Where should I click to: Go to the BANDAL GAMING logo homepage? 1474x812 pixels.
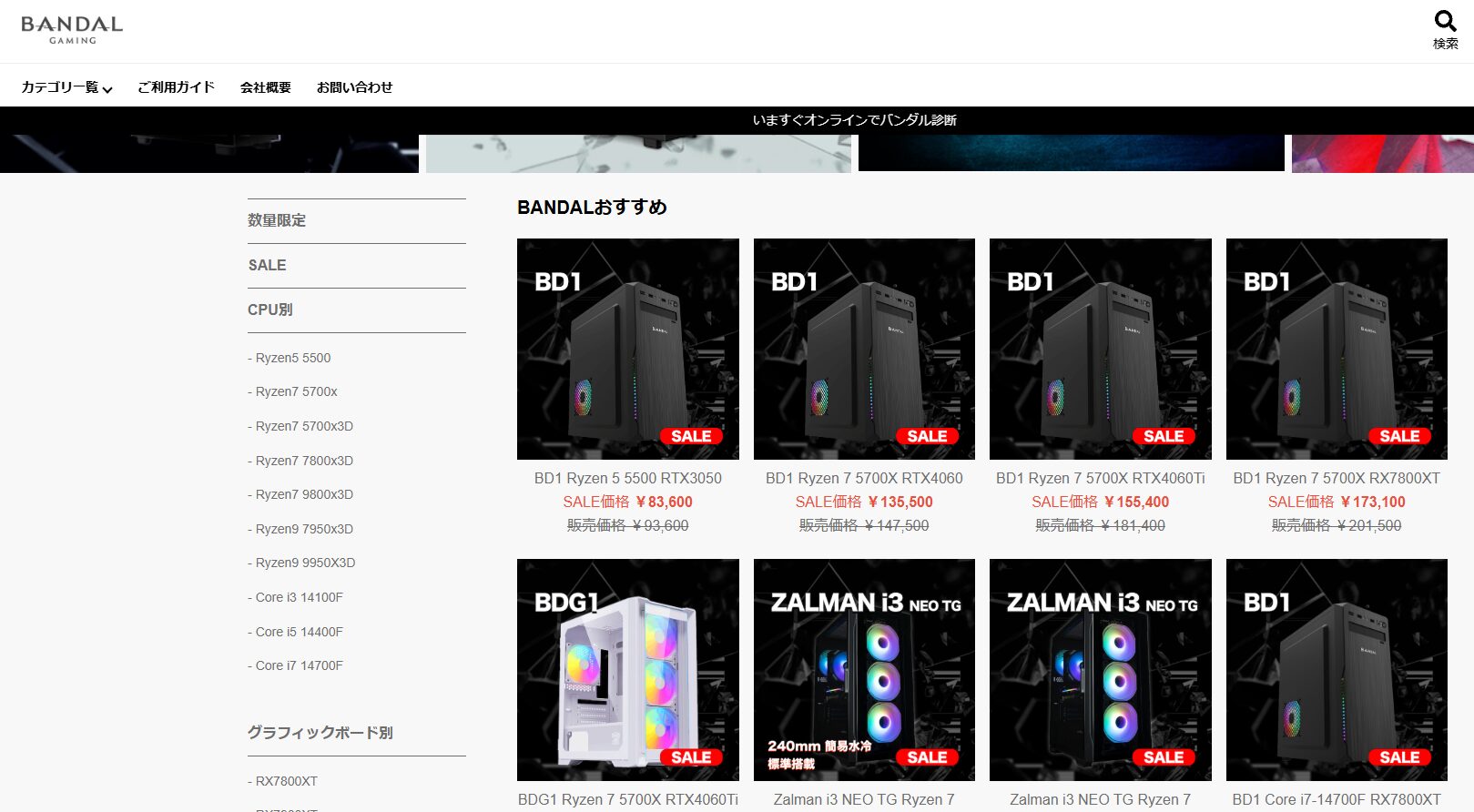coord(72,30)
